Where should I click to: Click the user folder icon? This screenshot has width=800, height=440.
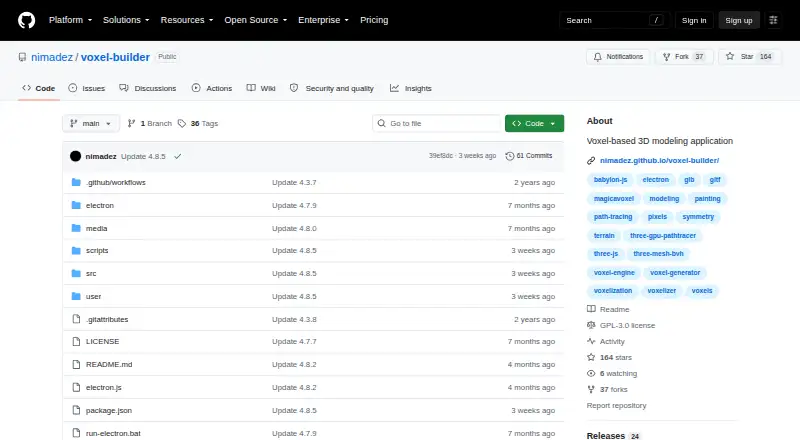click(76, 297)
